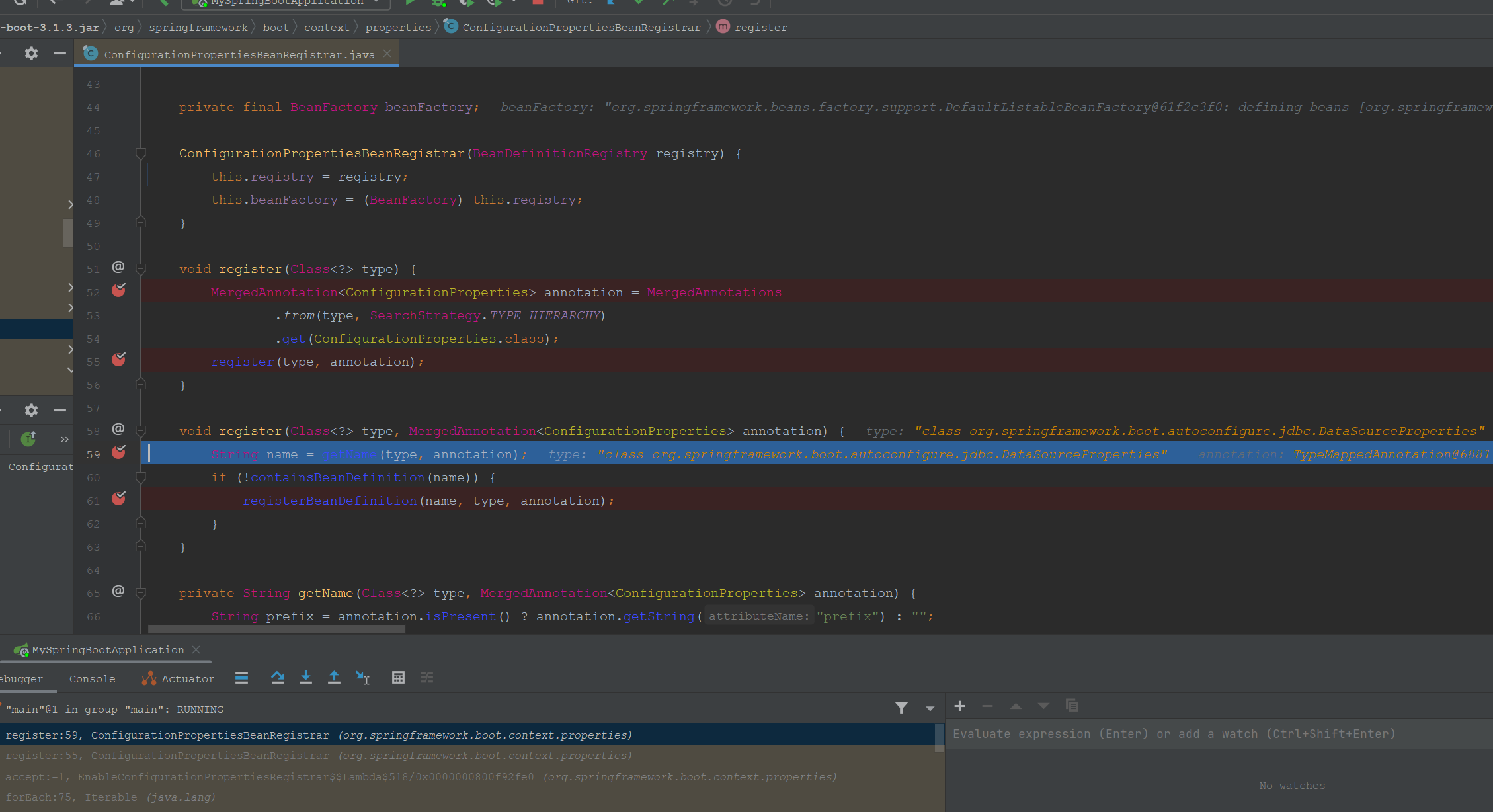The image size is (1493, 812).
Task: Collapse the getName method fold at line 65
Action: (x=140, y=592)
